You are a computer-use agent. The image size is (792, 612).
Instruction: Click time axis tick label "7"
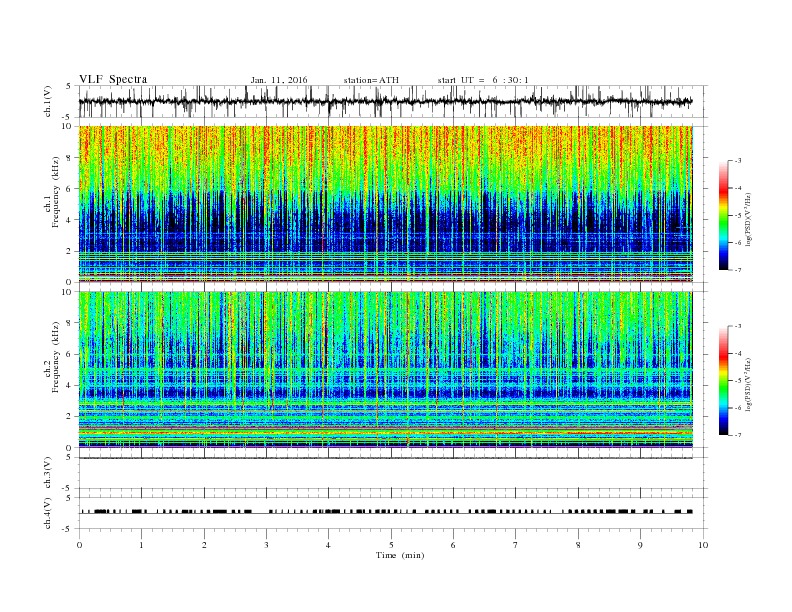coord(516,545)
